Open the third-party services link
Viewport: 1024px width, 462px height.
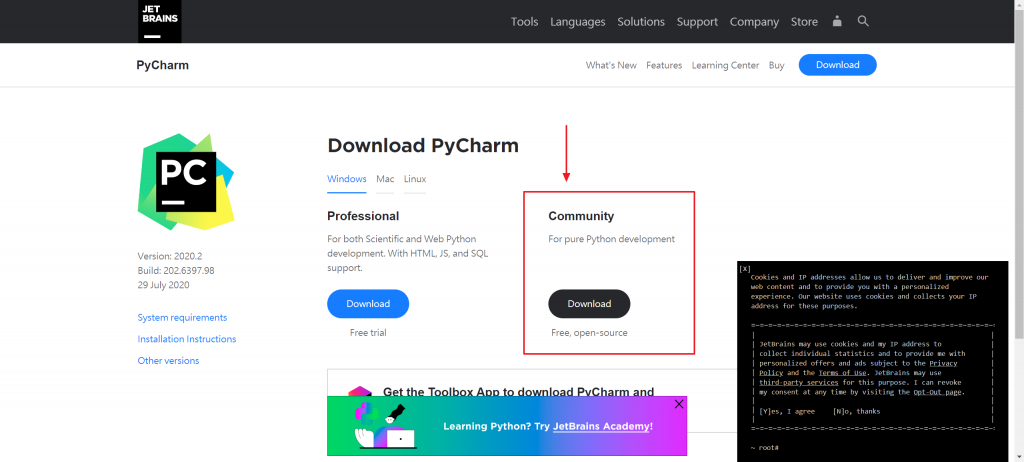pyautogui.click(x=799, y=382)
